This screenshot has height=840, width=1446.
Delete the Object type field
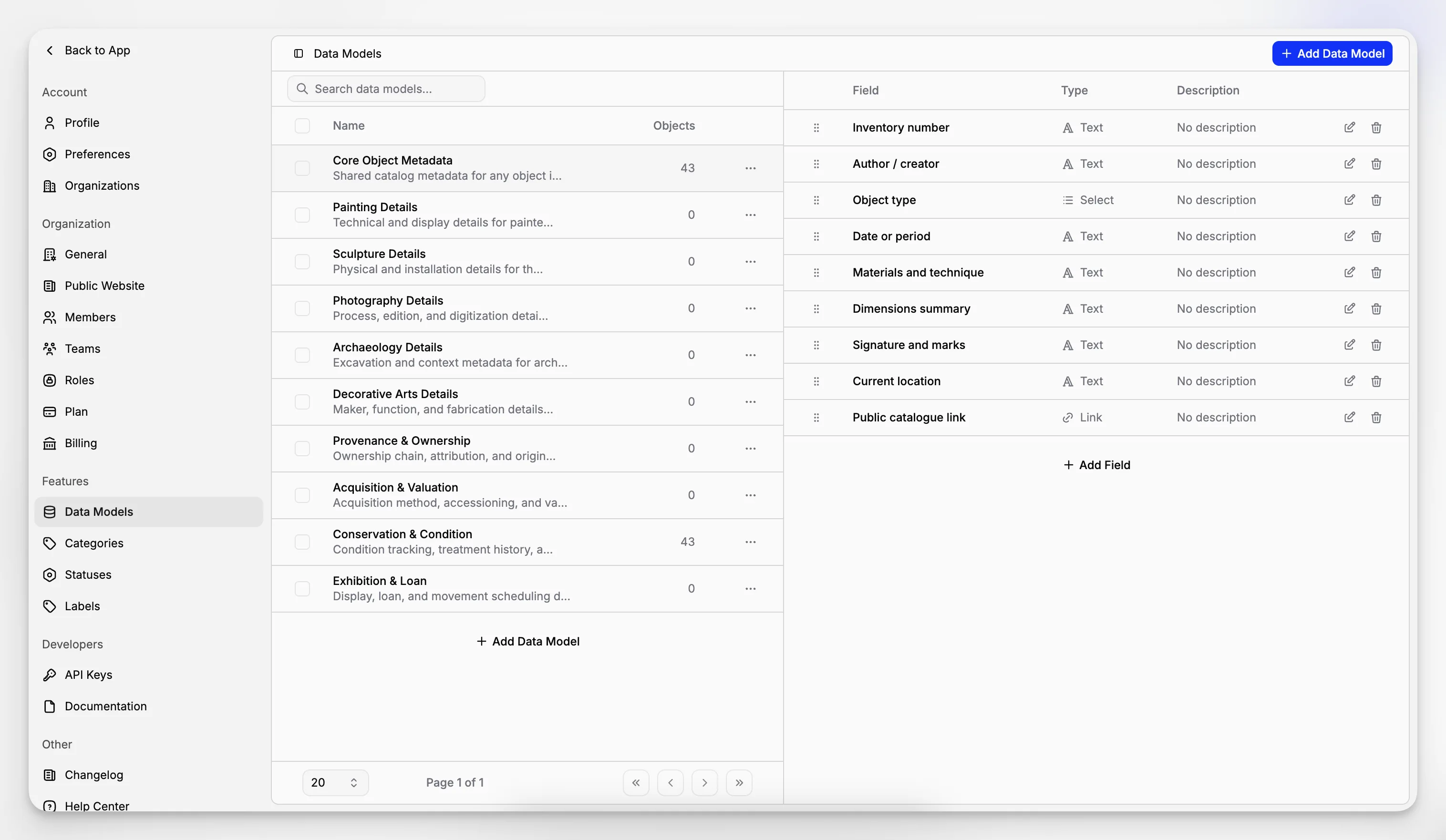point(1376,200)
